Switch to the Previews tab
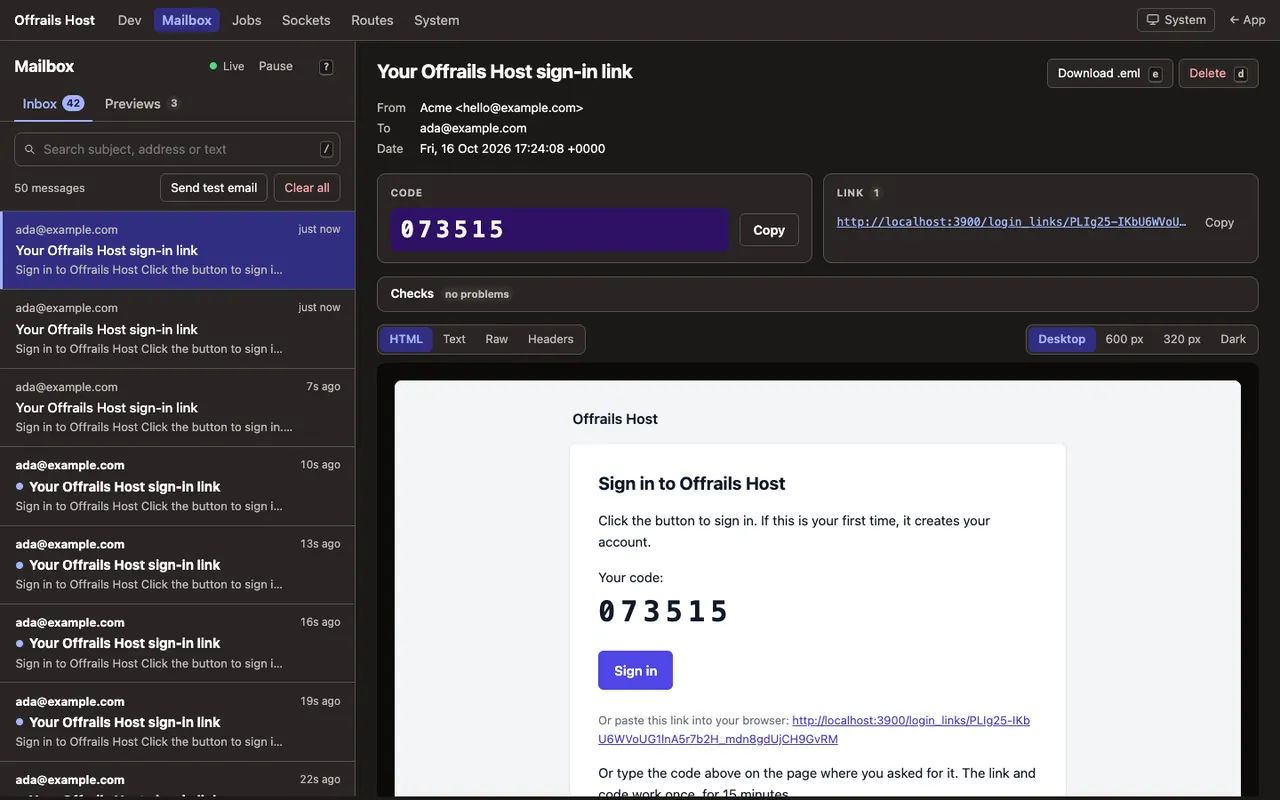This screenshot has height=800, width=1280. pyautogui.click(x=141, y=103)
